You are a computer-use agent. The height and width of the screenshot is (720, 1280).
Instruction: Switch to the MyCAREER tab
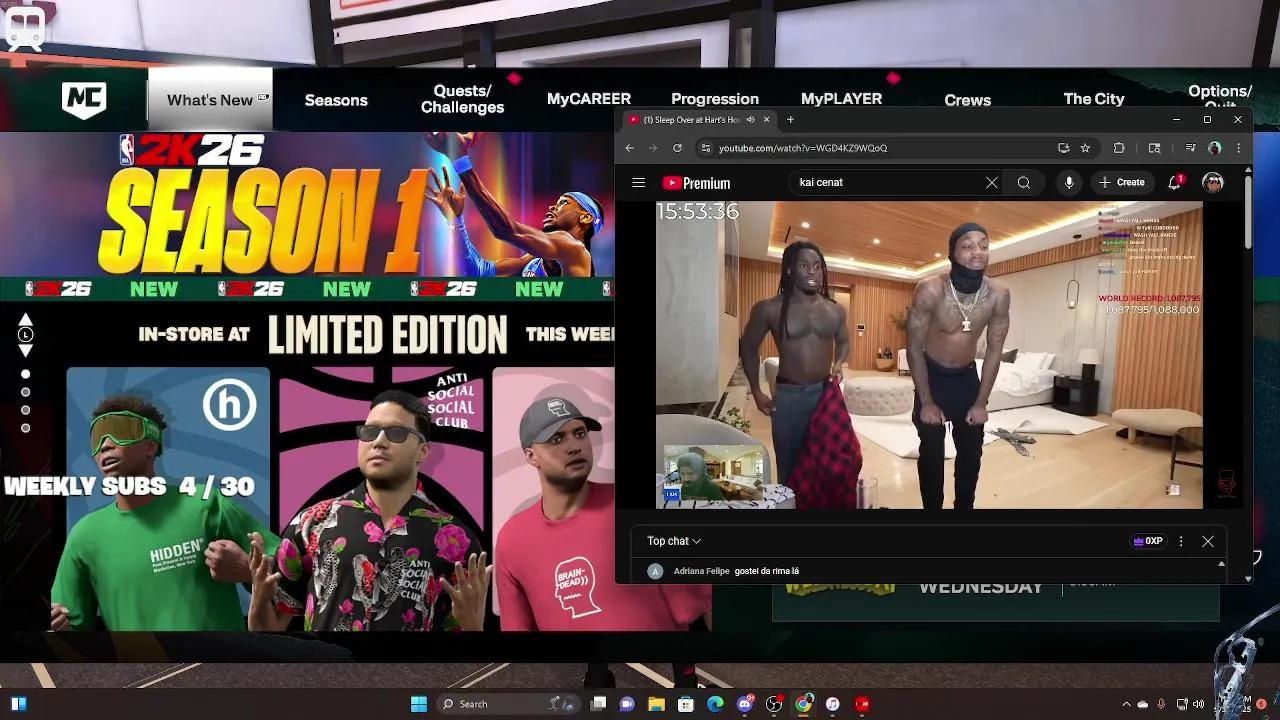point(588,99)
